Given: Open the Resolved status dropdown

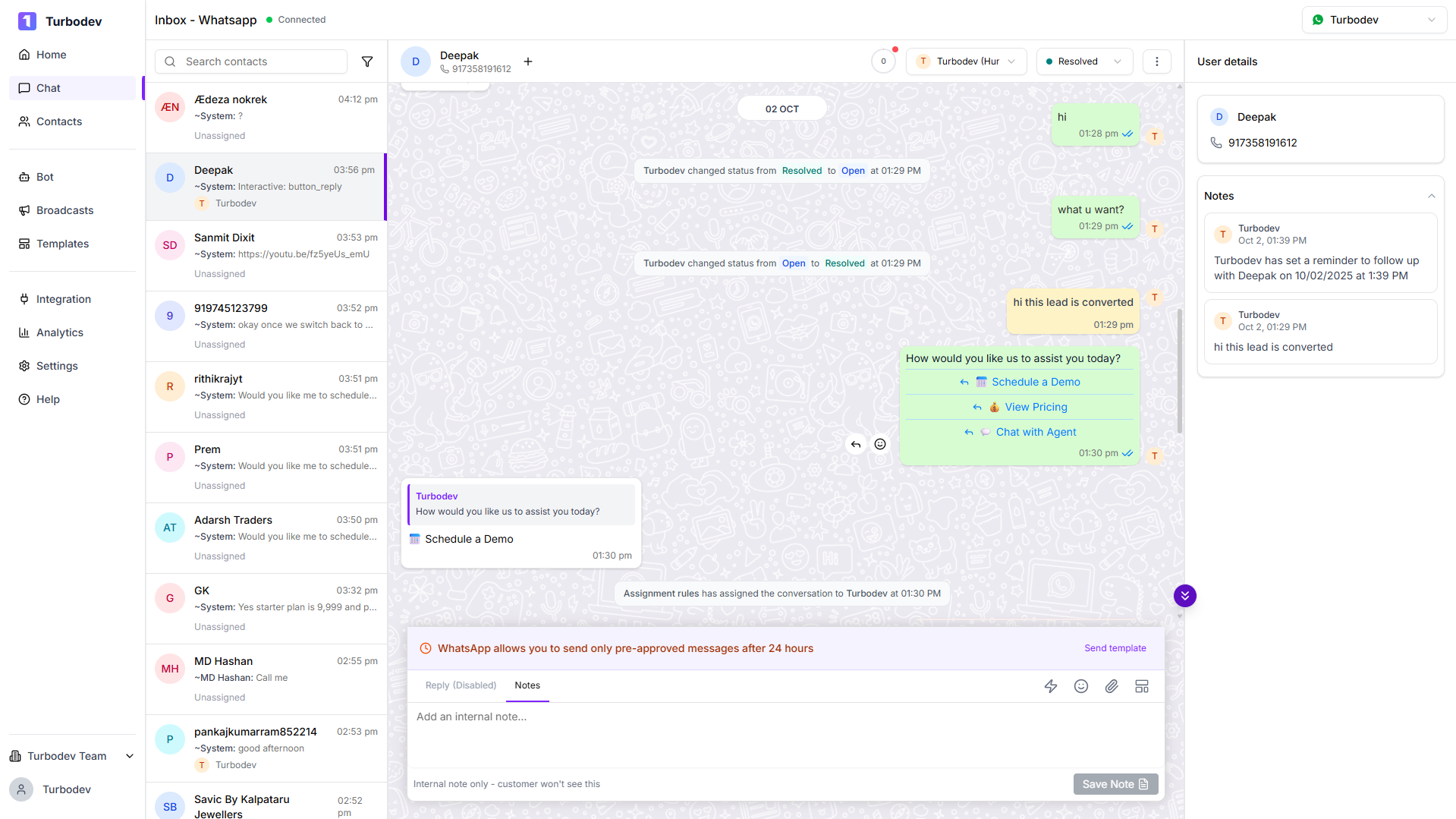Looking at the screenshot, I should tap(1083, 61).
